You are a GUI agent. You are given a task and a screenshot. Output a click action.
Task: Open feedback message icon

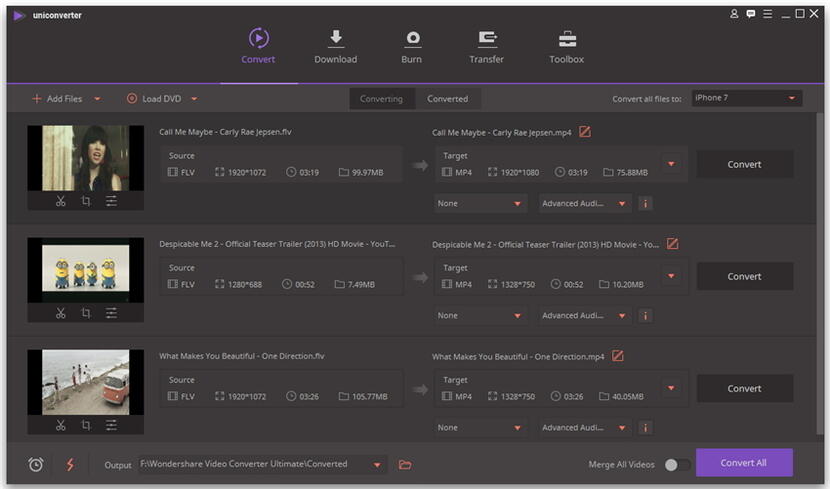(751, 14)
